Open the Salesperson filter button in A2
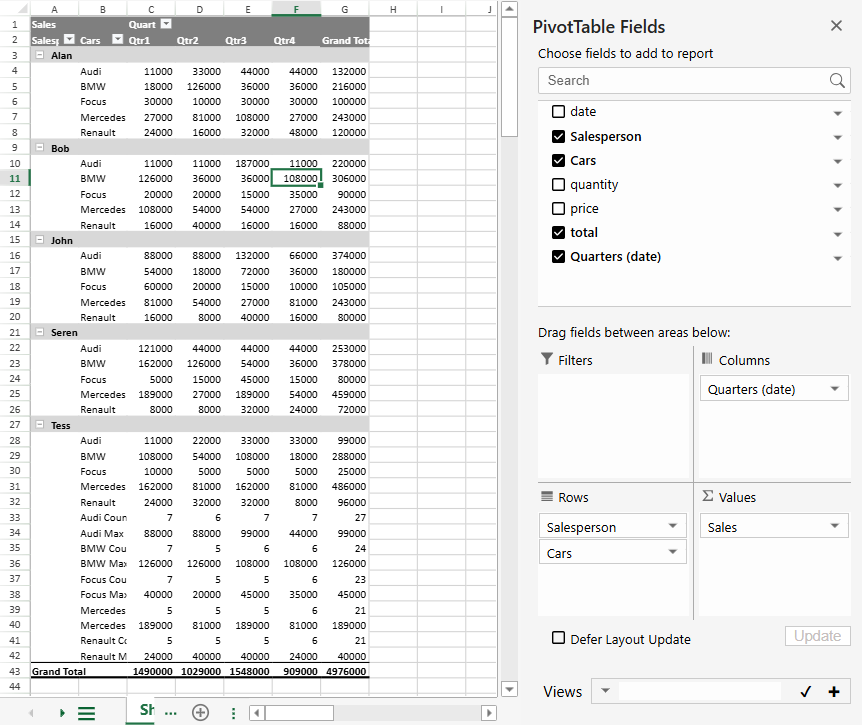This screenshot has width=862, height=725. tap(69, 39)
